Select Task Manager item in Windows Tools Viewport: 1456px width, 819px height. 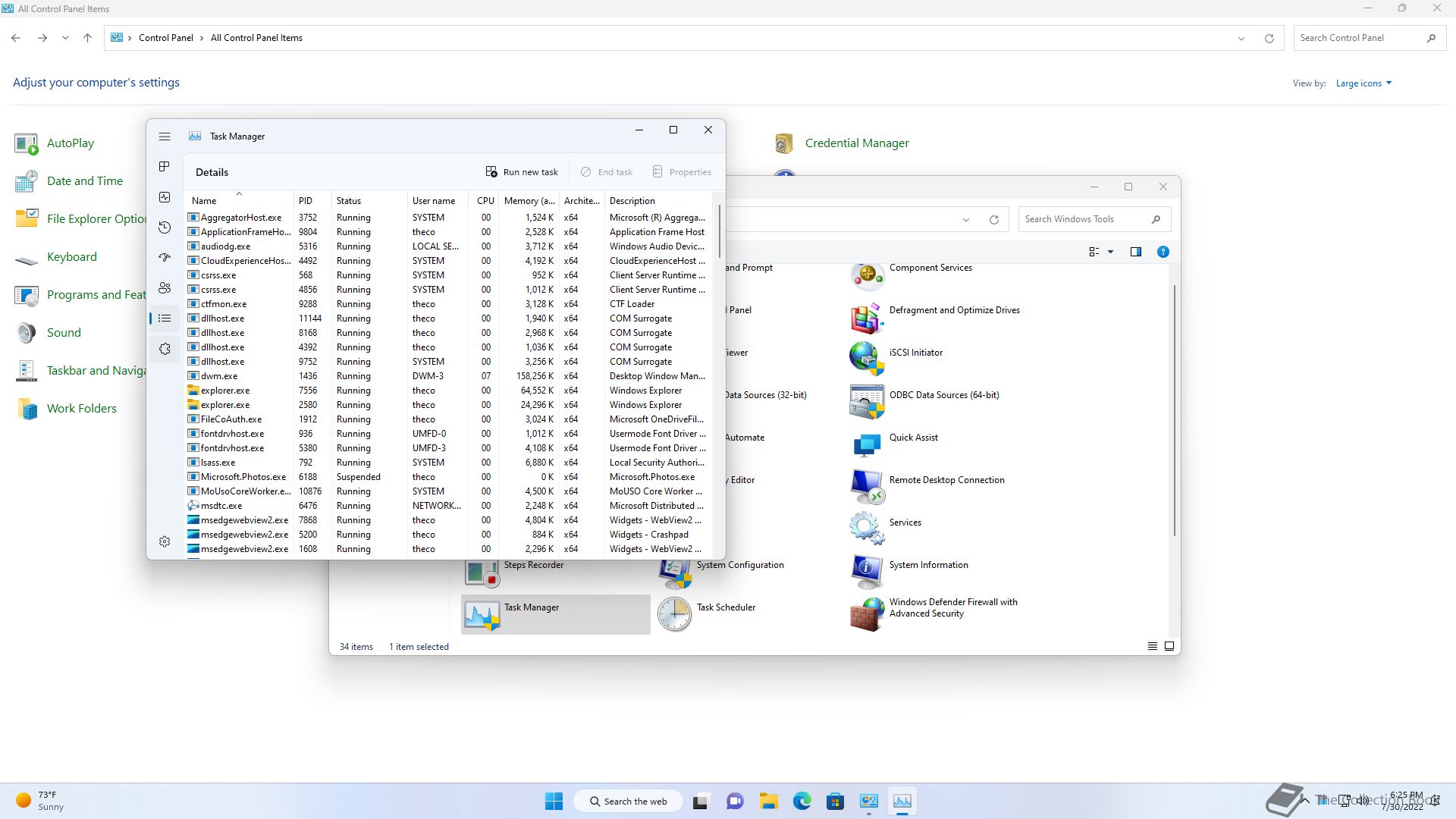(555, 615)
